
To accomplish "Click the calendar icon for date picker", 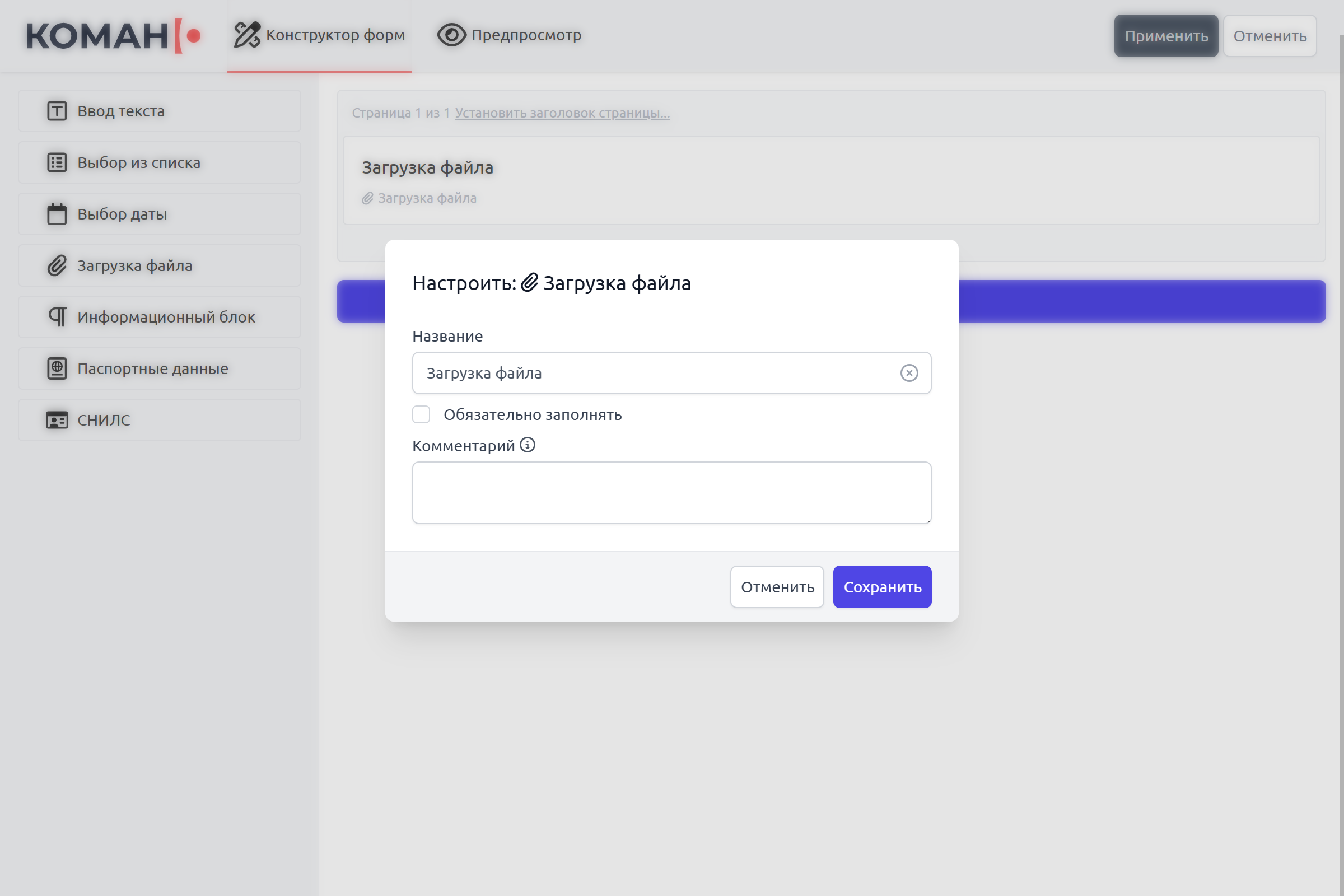I will [x=57, y=214].
